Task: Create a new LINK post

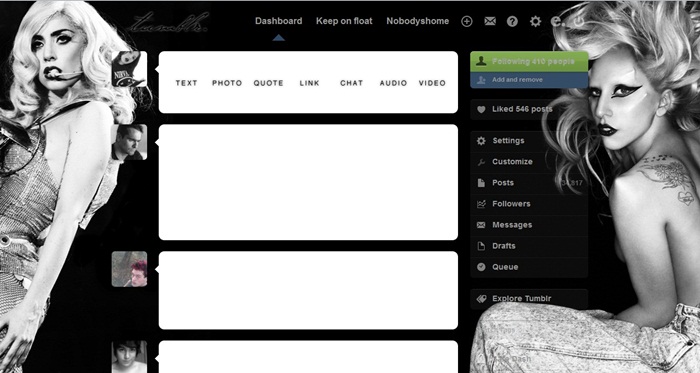Action: [x=310, y=83]
